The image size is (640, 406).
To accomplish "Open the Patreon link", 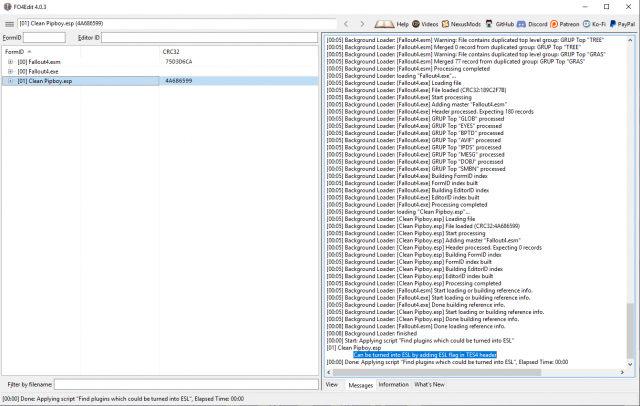I will (x=569, y=22).
